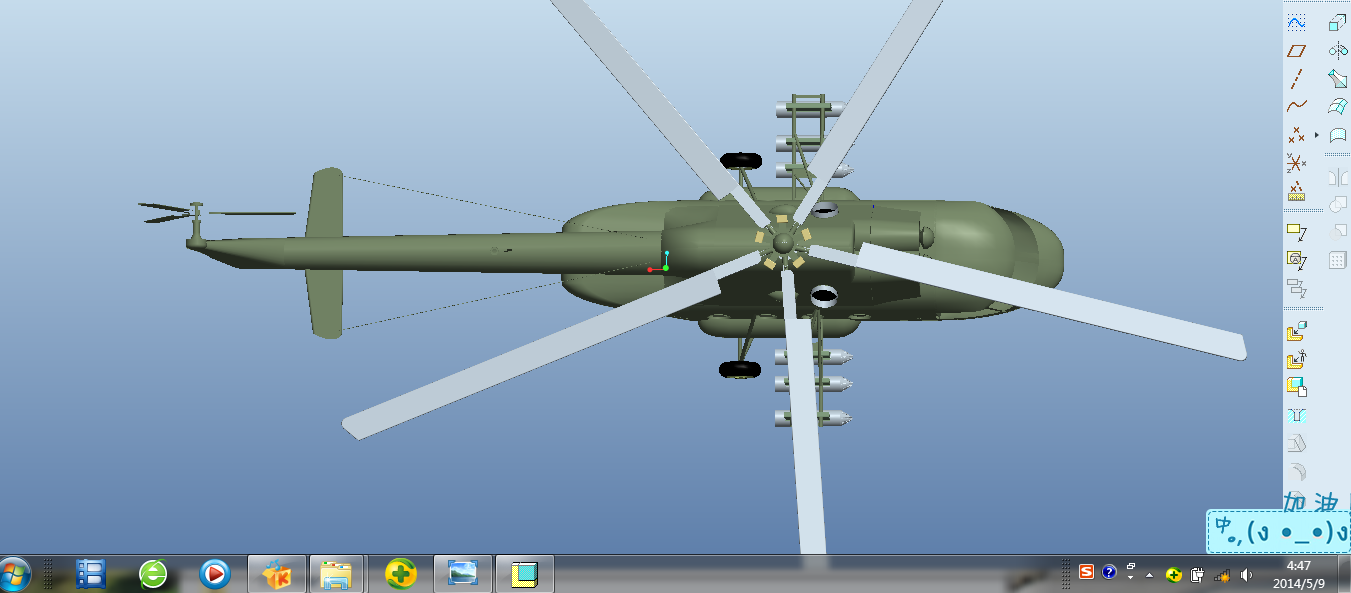Click the greyed Trim tool
1351x593 pixels.
tap(1337, 231)
